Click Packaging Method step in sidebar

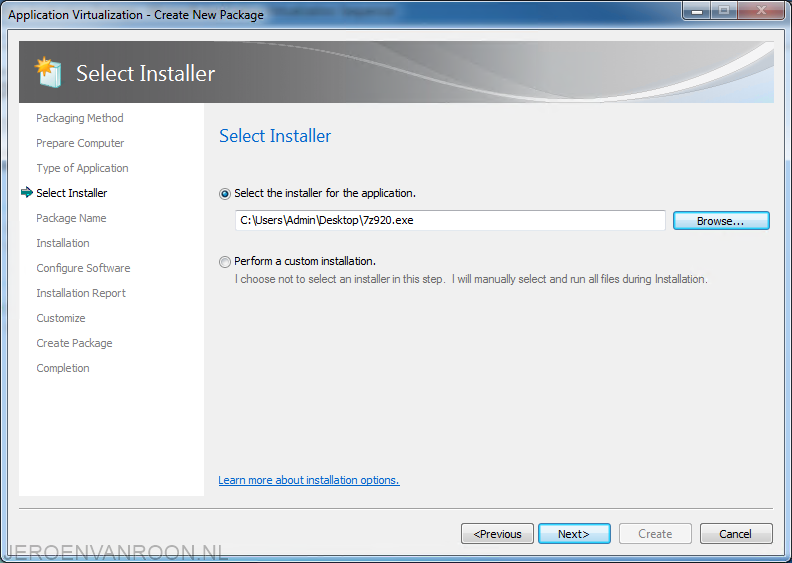coord(80,118)
